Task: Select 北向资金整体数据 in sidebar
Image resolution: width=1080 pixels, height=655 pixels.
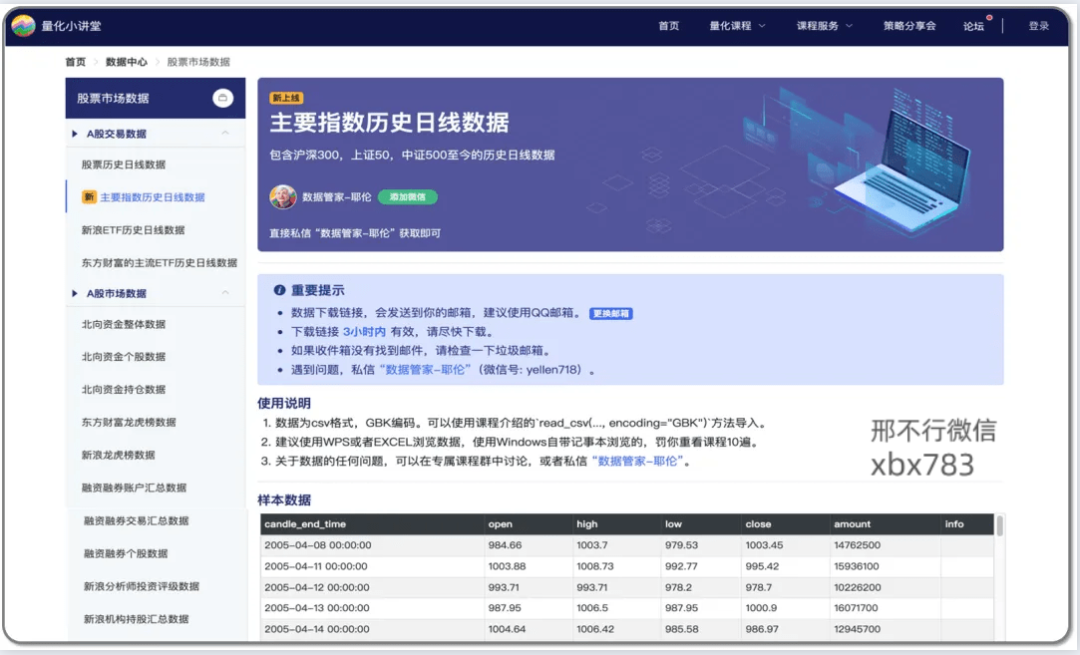Action: click(x=123, y=324)
